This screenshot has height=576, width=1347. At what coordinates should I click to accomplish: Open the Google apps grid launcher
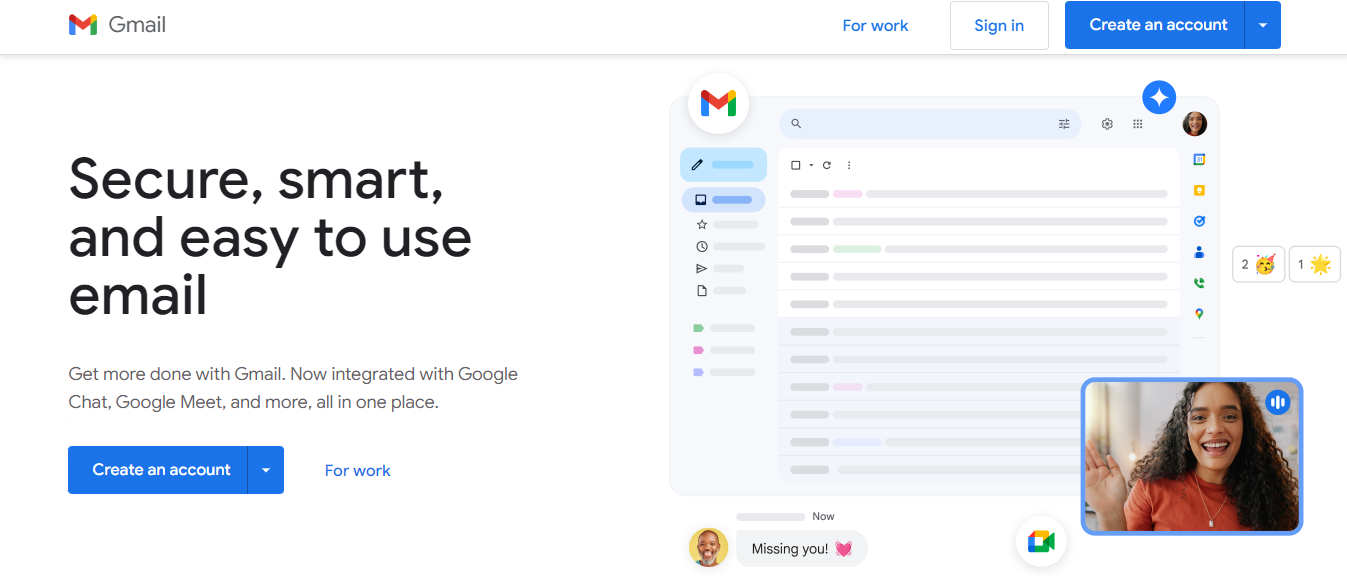1138,123
